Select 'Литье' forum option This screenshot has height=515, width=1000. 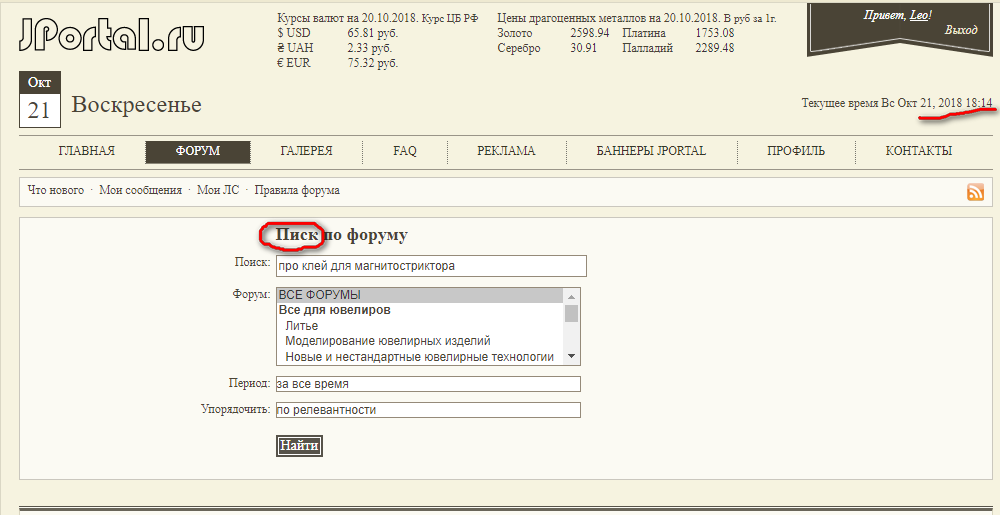click(421, 326)
